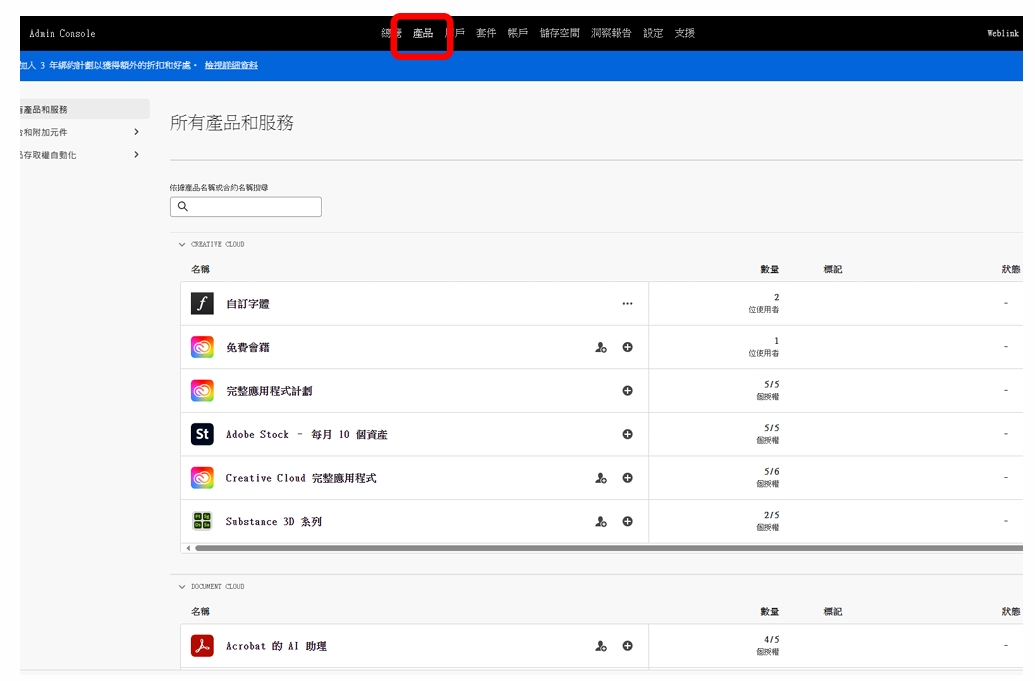This screenshot has width=1035, height=681.
Task: Open the 自訂字體 product row
Action: tap(248, 304)
